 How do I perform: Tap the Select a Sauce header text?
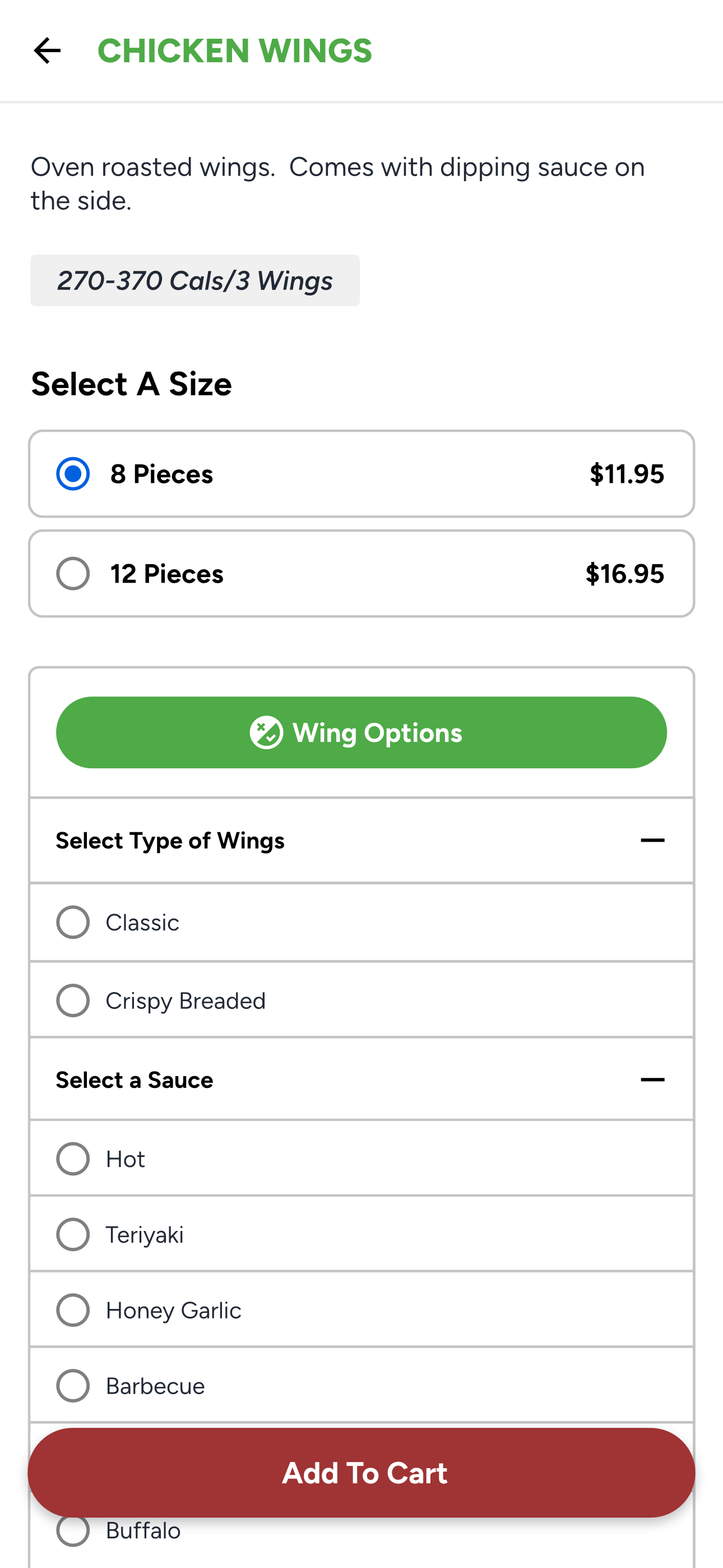pos(135,1080)
